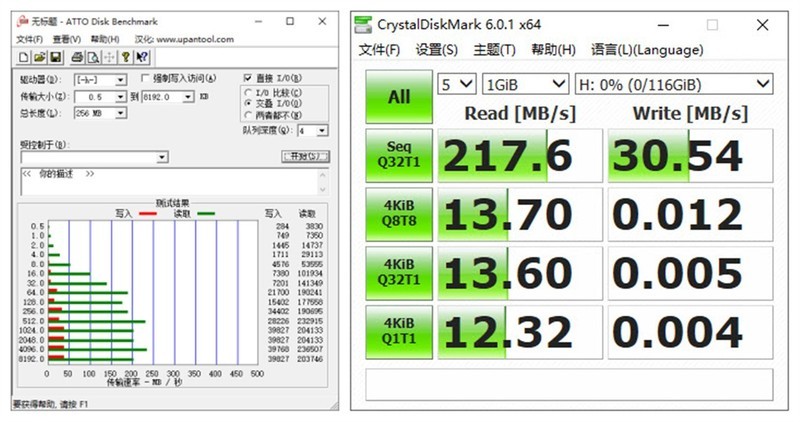Select the 交叠 I/O radio button

click(248, 104)
